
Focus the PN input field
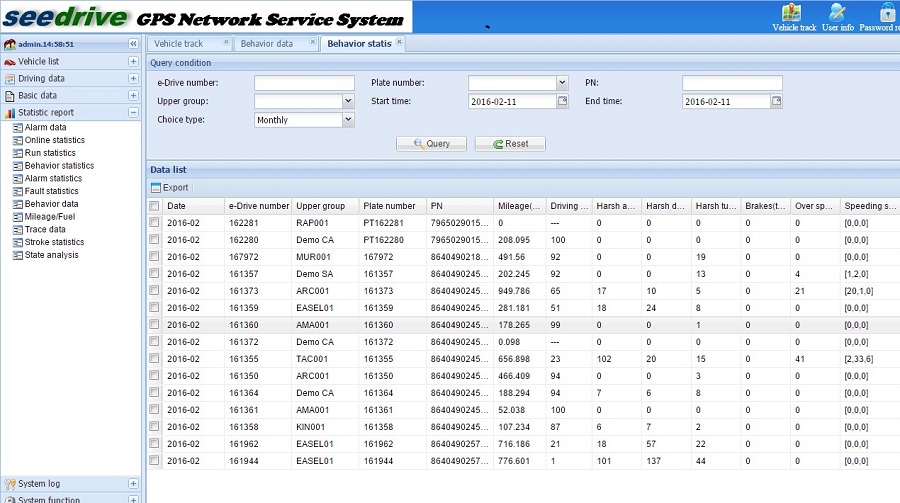pos(732,83)
